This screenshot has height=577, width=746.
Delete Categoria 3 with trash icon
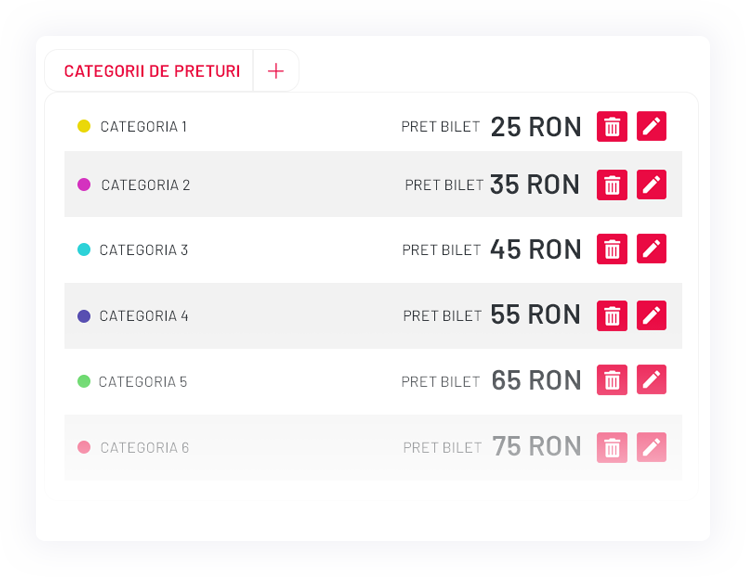click(612, 249)
